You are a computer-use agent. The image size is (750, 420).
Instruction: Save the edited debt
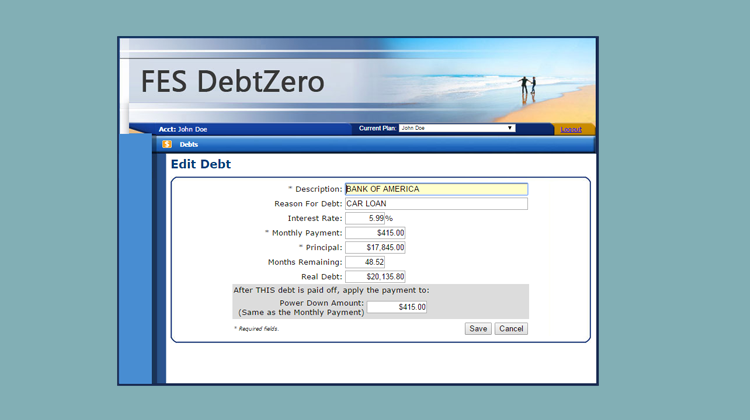click(478, 328)
